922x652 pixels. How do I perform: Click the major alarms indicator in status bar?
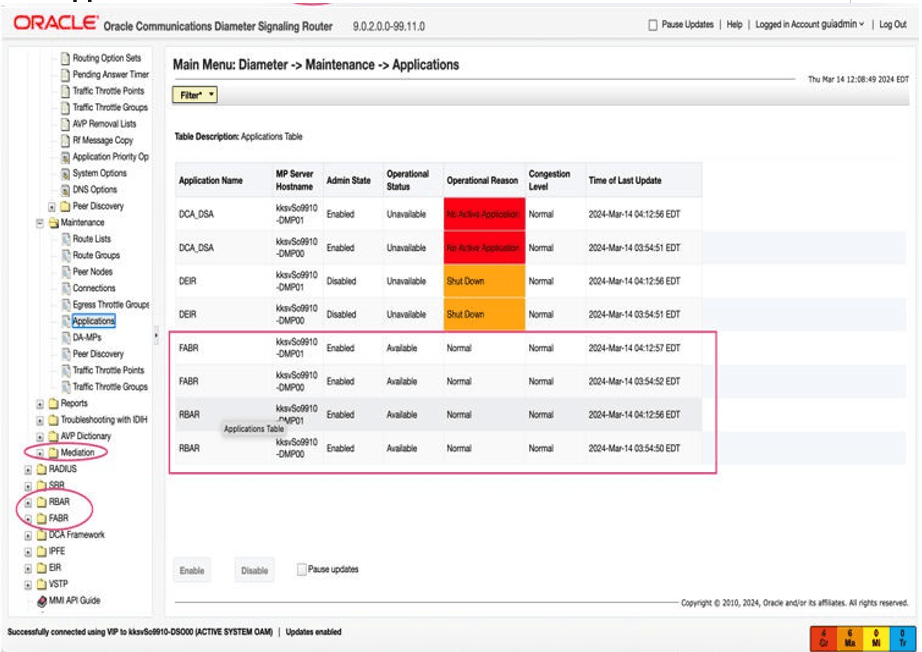pos(850,638)
